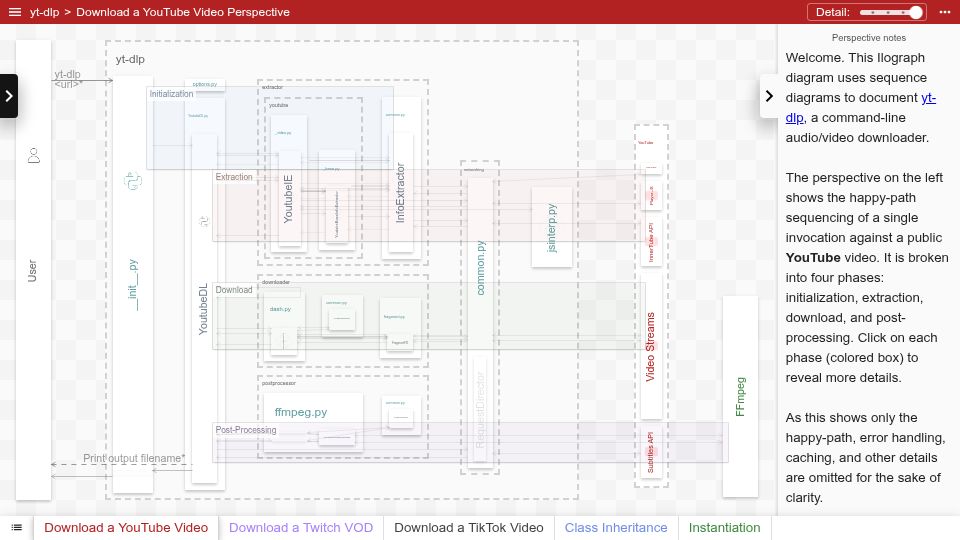Click the downloader group label
This screenshot has height=540, width=960.
coord(276,282)
